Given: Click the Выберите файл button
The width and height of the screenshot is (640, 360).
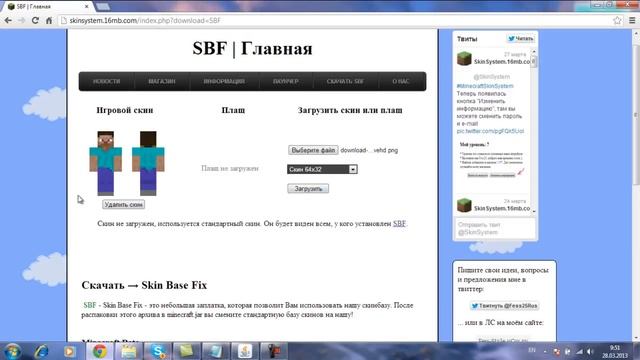Looking at the screenshot, I should point(313,150).
